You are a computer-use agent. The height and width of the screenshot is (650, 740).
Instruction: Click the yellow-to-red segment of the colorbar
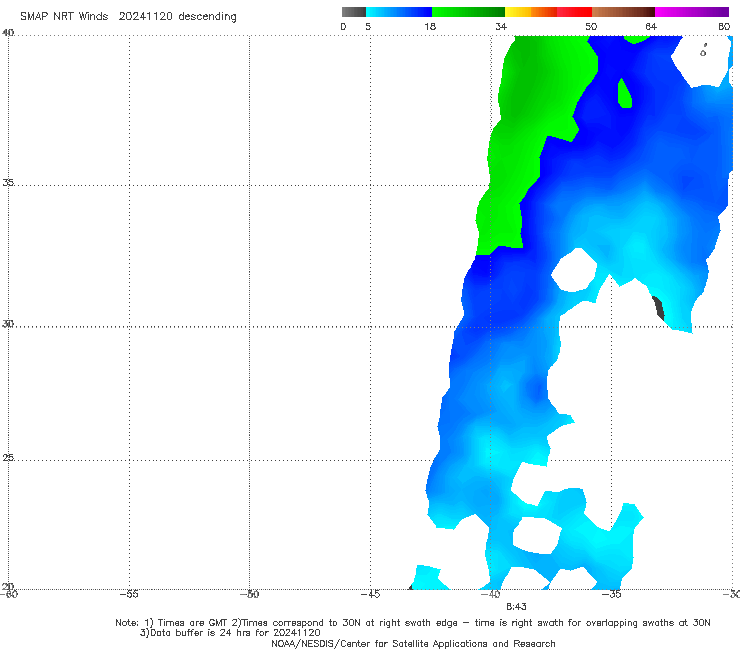coord(548,12)
